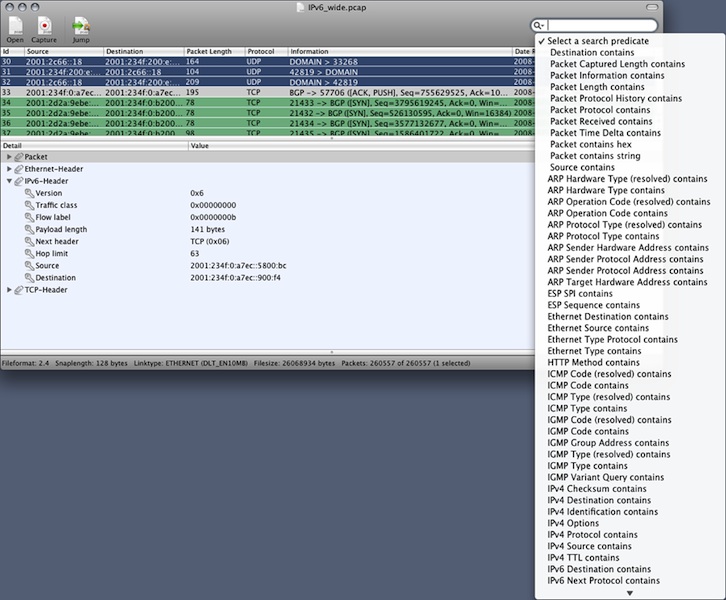The image size is (726, 600).
Task: Expand the Ethernet-Header node
Action: pyautogui.click(x=9, y=169)
